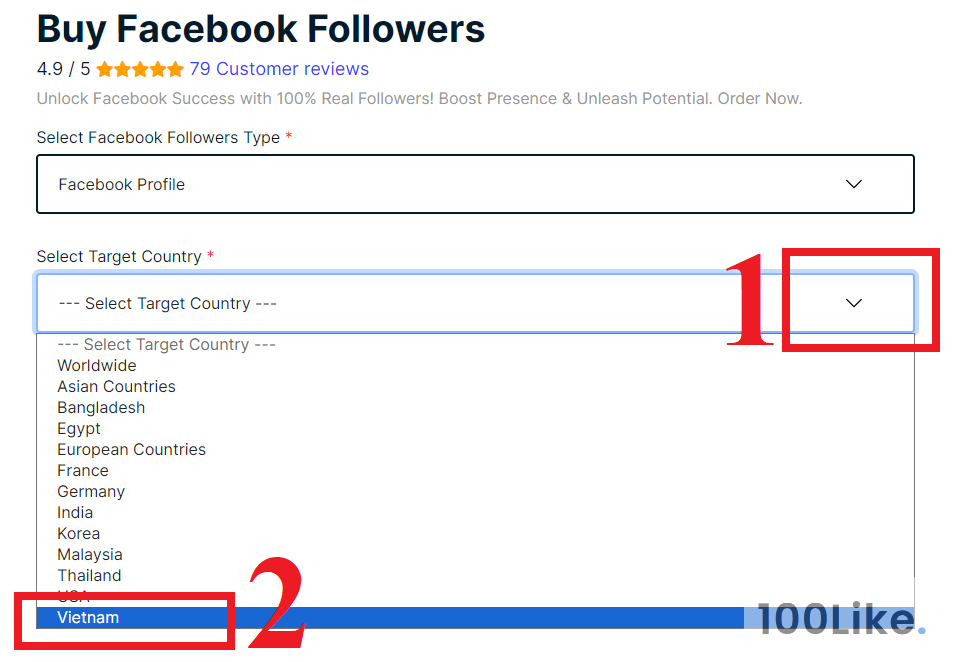954x662 pixels.
Task: Pick Germany as target country
Action: click(91, 492)
